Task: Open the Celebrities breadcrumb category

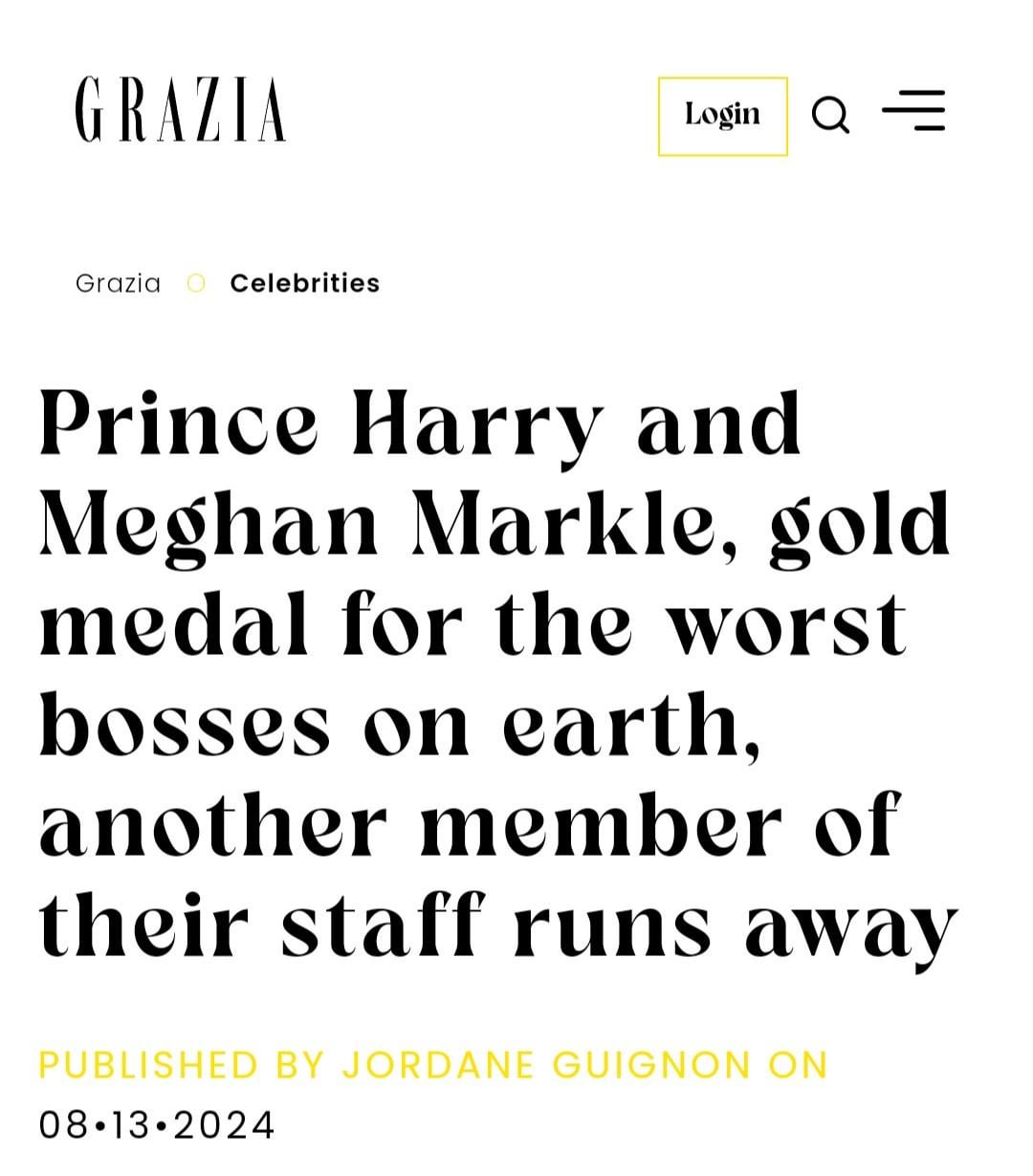Action: pos(305,283)
